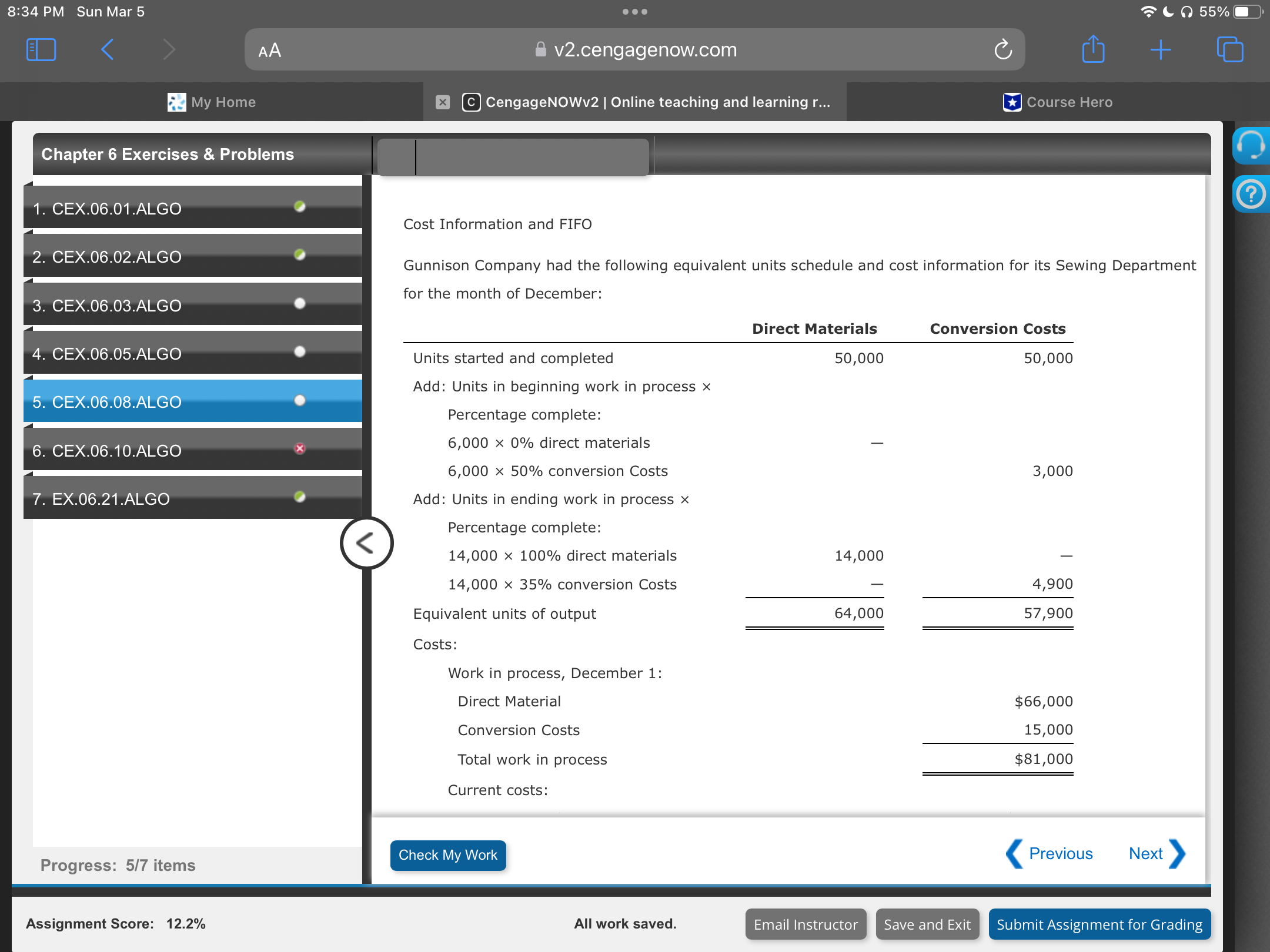Screen dimensions: 1270x952
Task: Go back with browser back arrow
Action: coord(107,50)
